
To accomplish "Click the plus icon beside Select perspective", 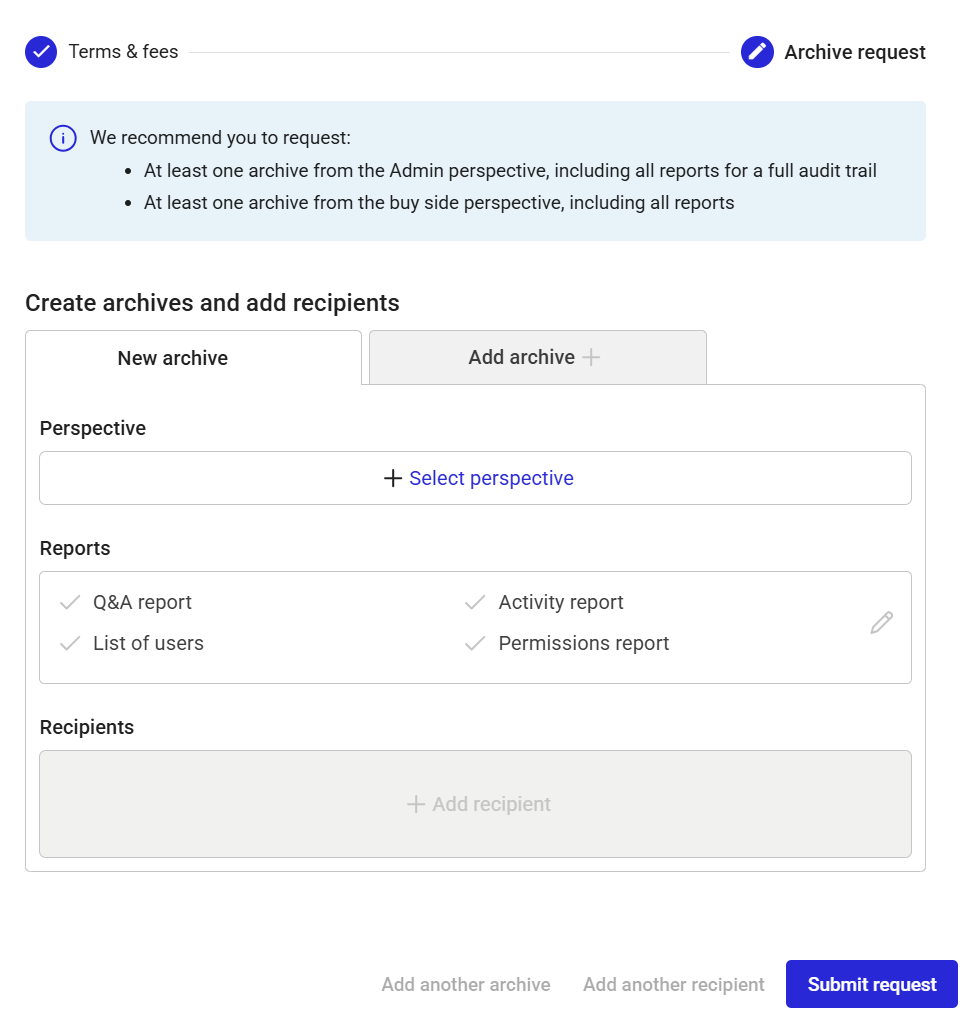I will [x=392, y=478].
